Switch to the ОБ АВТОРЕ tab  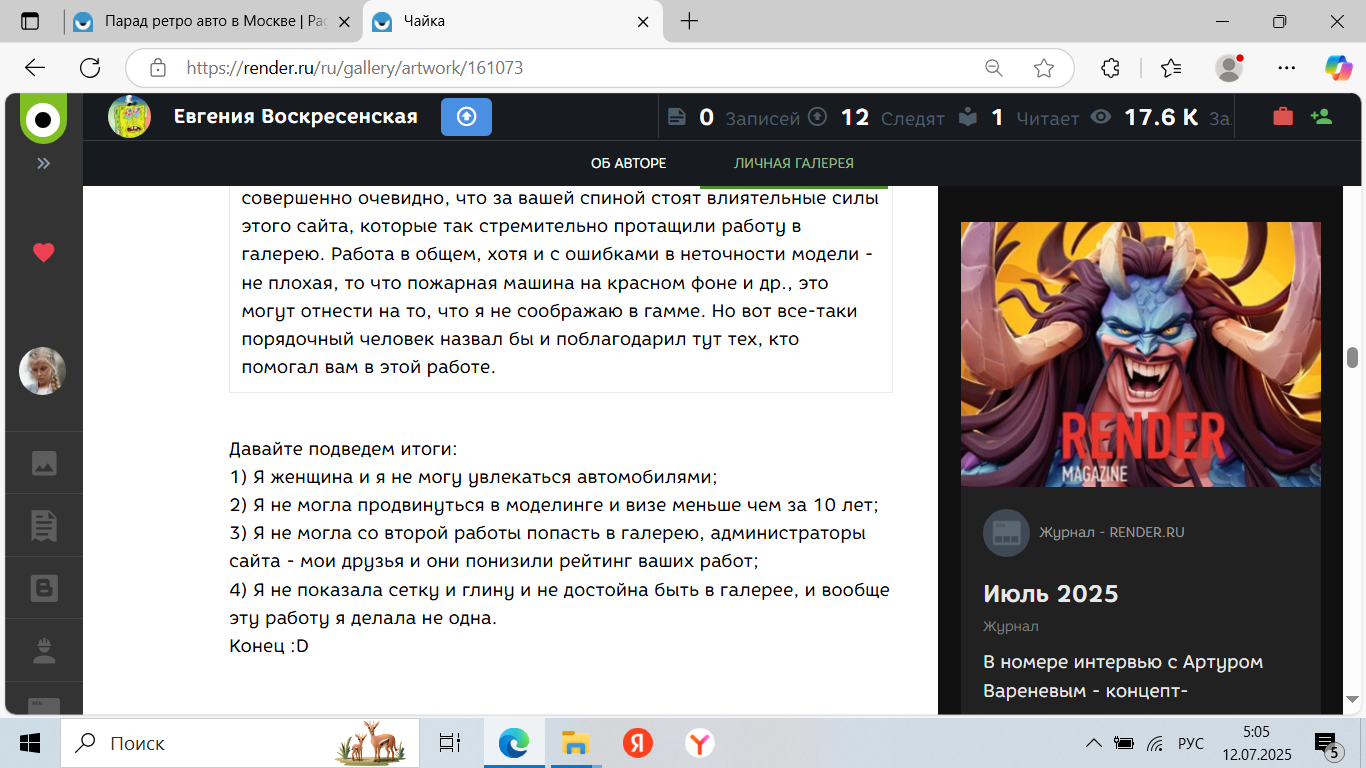pyautogui.click(x=628, y=163)
